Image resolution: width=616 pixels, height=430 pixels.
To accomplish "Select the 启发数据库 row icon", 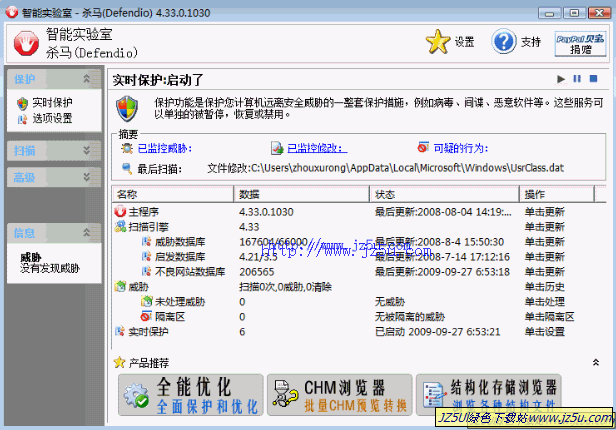I will click(x=147, y=256).
